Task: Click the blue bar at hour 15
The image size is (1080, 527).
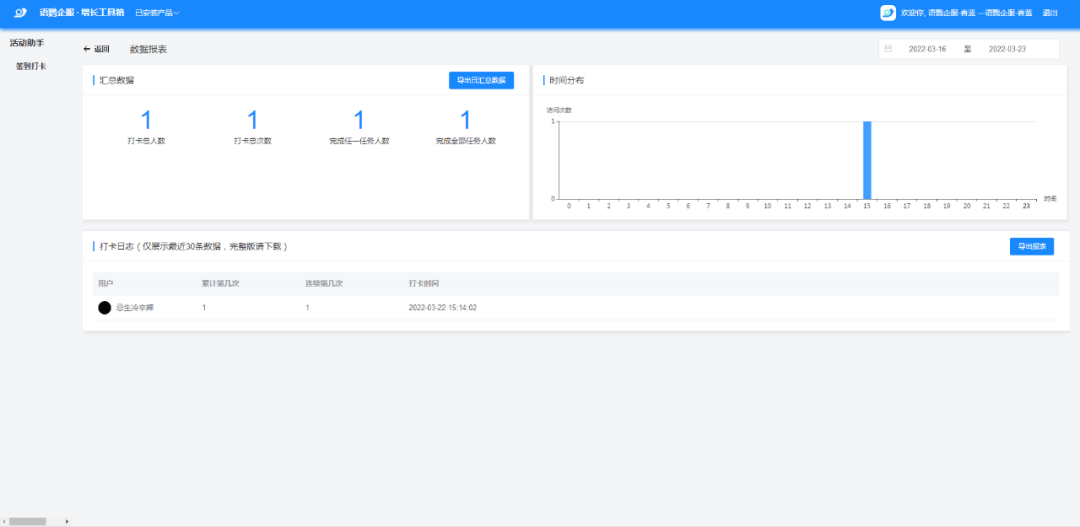Action: pos(867,160)
